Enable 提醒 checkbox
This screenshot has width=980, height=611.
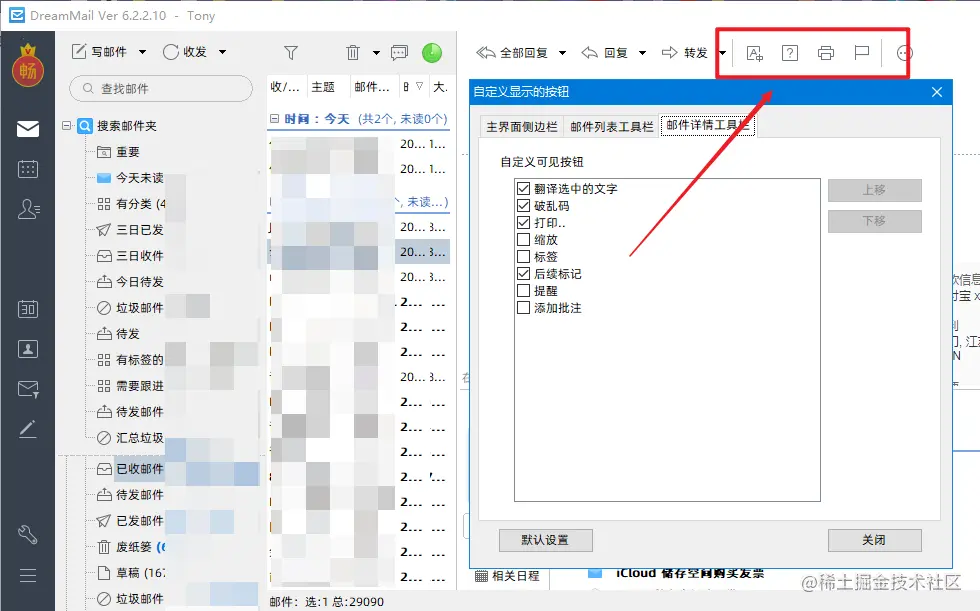point(524,291)
